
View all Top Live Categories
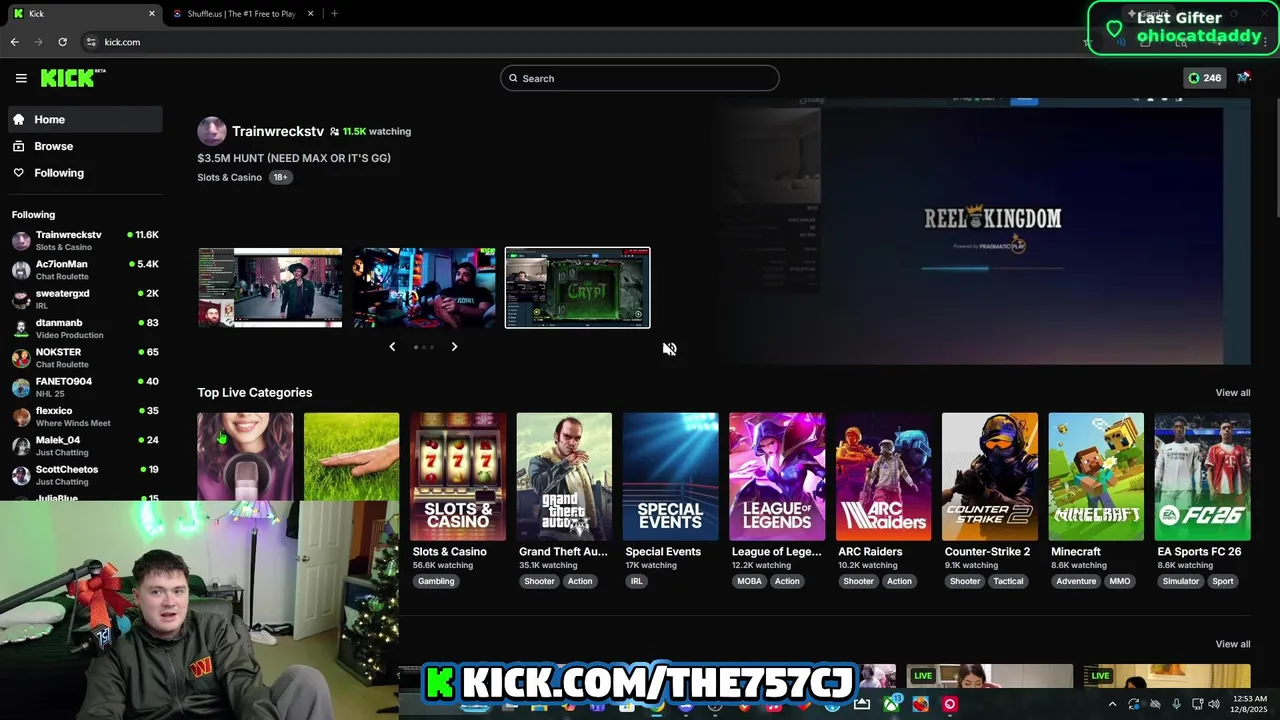pyautogui.click(x=1232, y=393)
